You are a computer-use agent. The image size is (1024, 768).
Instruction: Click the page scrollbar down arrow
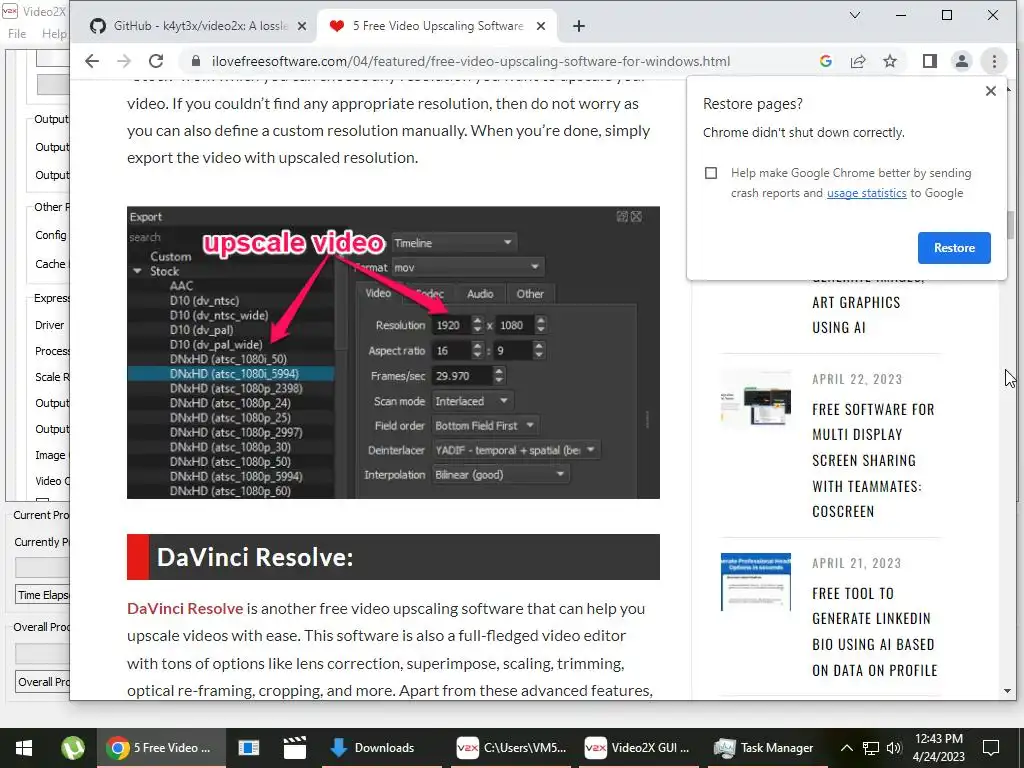(1006, 691)
